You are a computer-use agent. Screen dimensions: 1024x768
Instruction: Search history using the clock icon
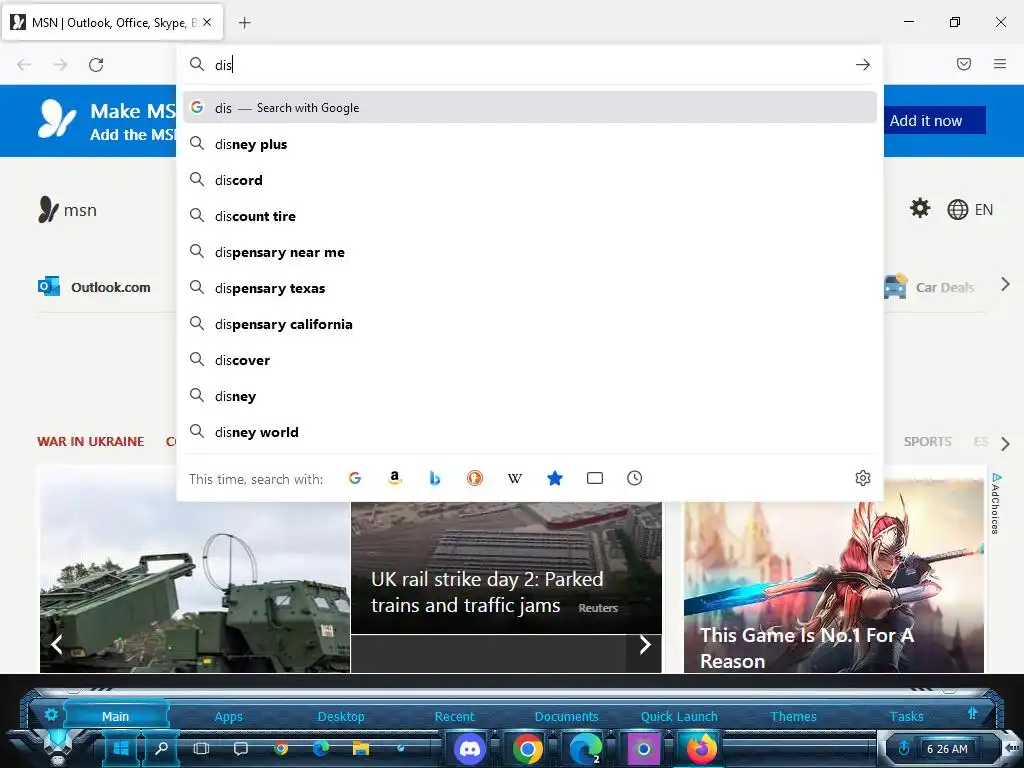tap(634, 478)
